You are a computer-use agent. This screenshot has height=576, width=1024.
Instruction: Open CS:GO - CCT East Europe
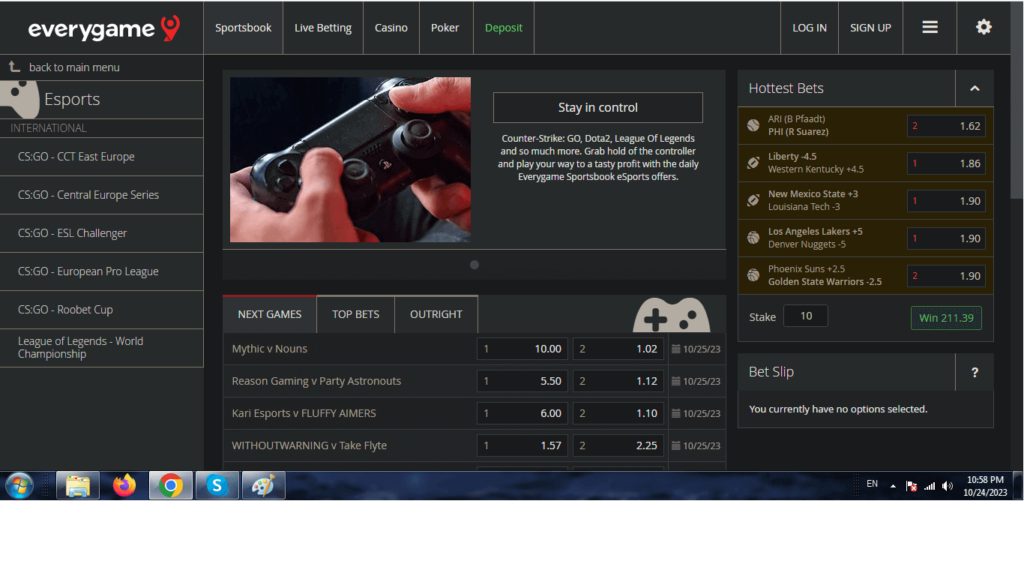tap(101, 157)
